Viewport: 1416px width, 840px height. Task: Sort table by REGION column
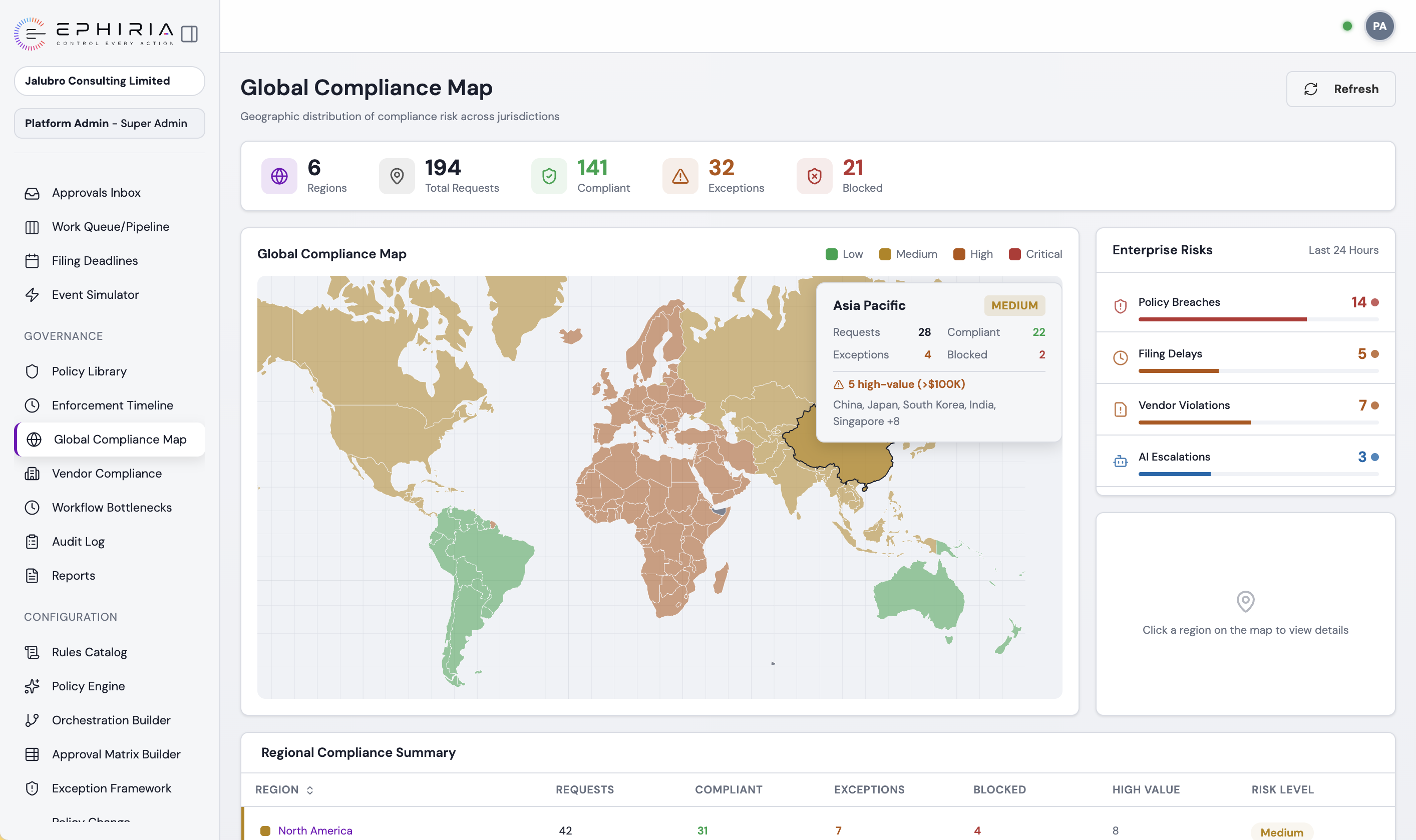click(284, 789)
